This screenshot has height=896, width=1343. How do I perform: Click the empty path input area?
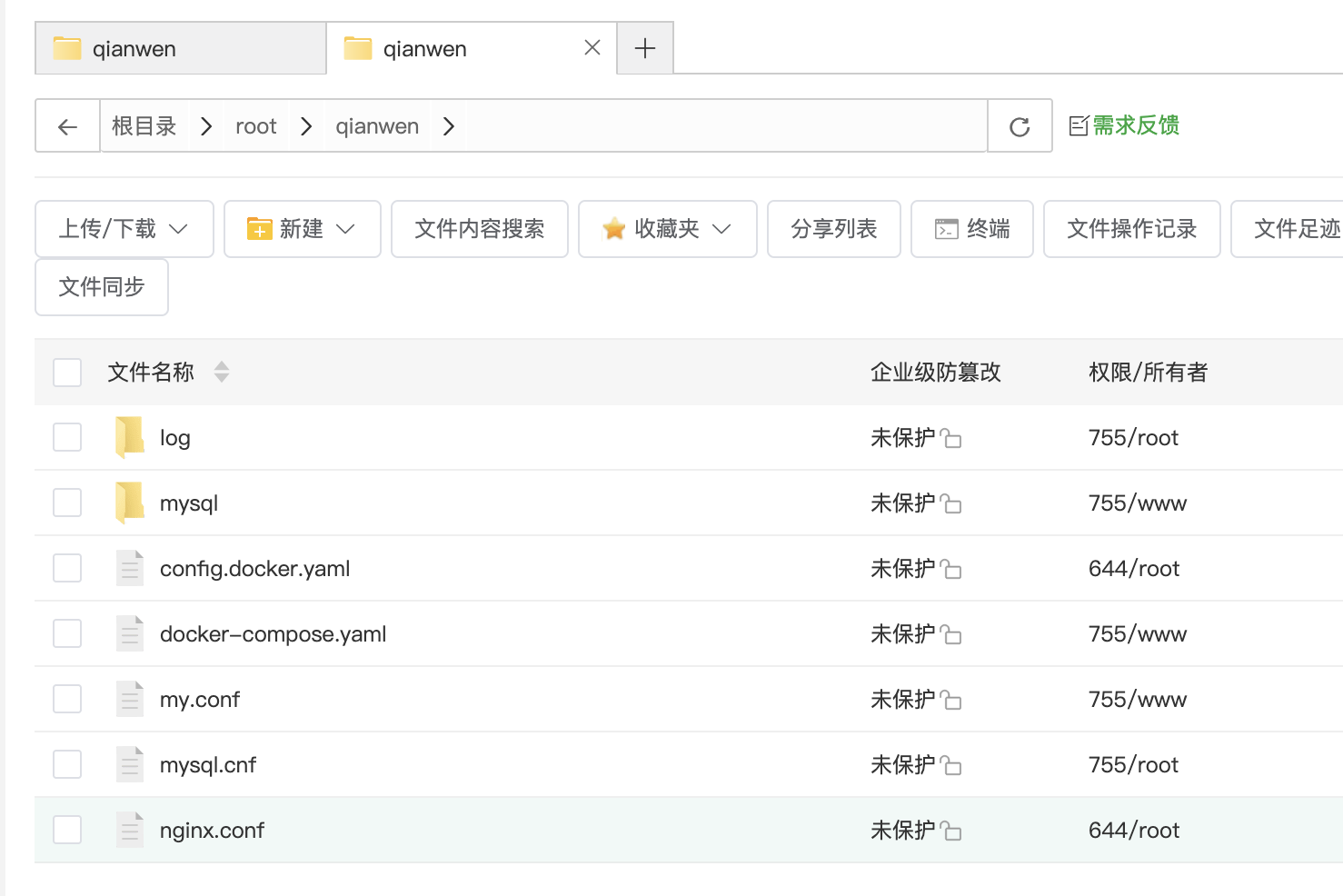(x=725, y=126)
